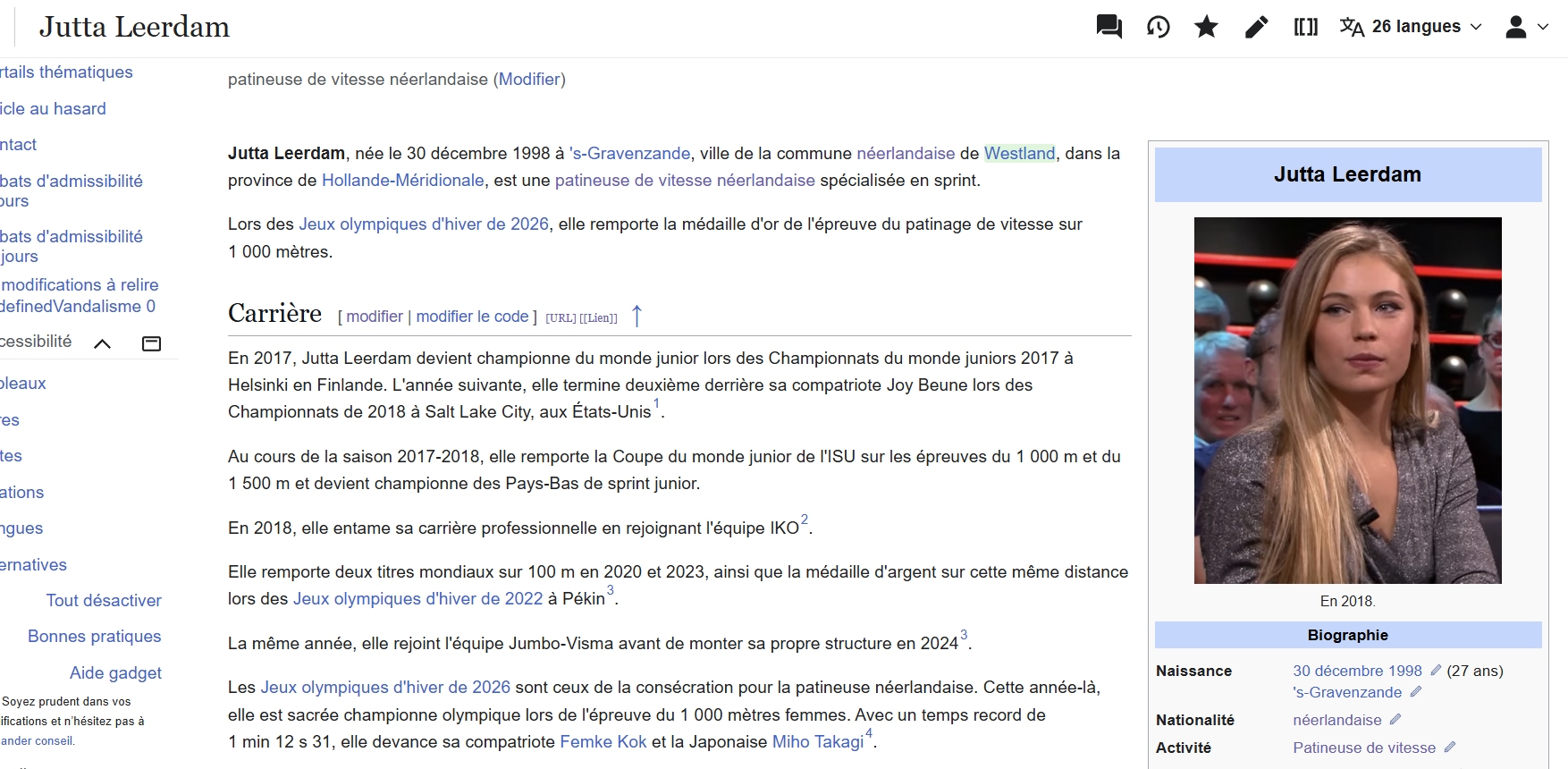Open the 26 langues dropdown
Screen dimensions: 1568x769
[x=1411, y=27]
